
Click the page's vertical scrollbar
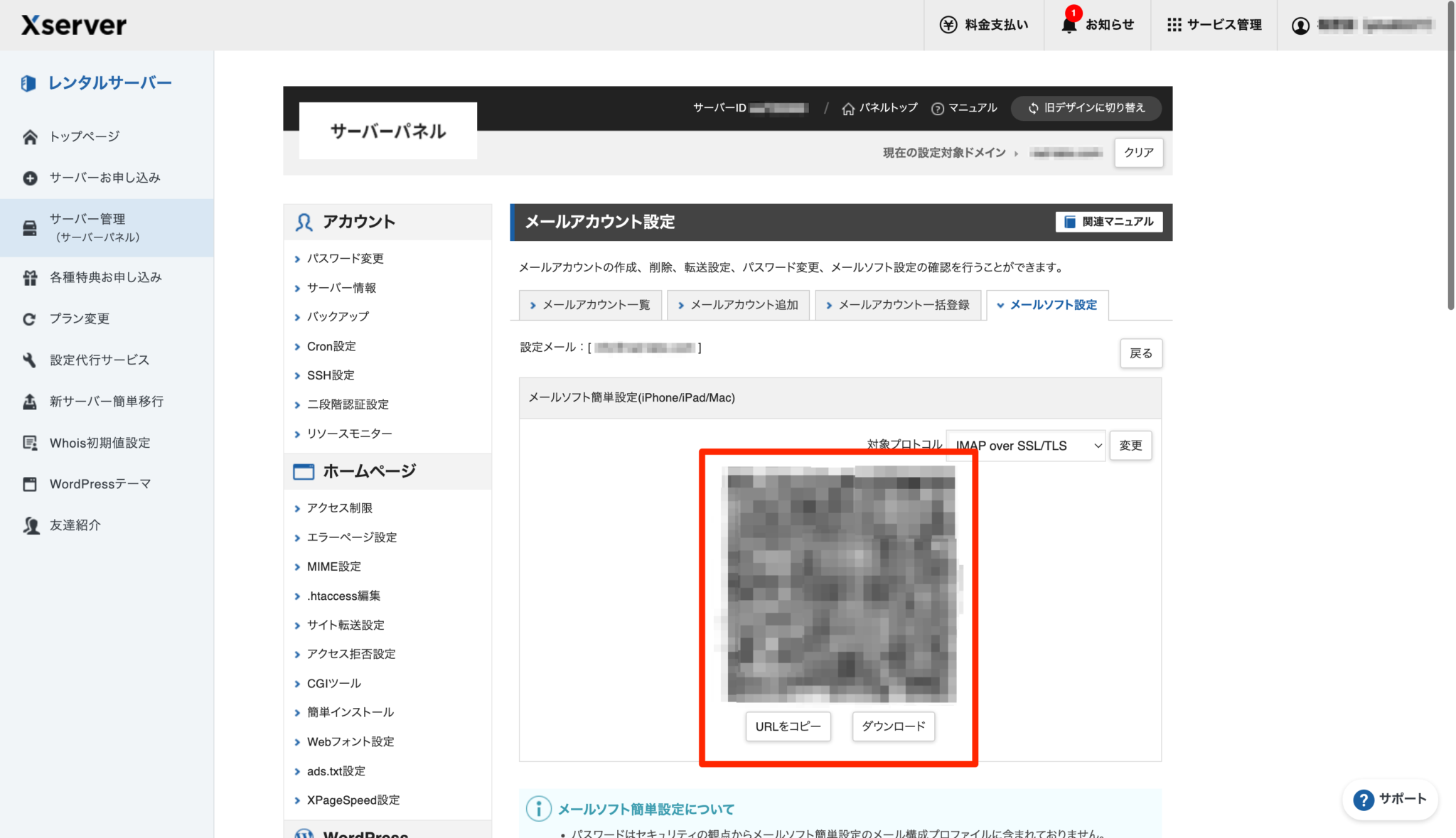pyautogui.click(x=1451, y=156)
